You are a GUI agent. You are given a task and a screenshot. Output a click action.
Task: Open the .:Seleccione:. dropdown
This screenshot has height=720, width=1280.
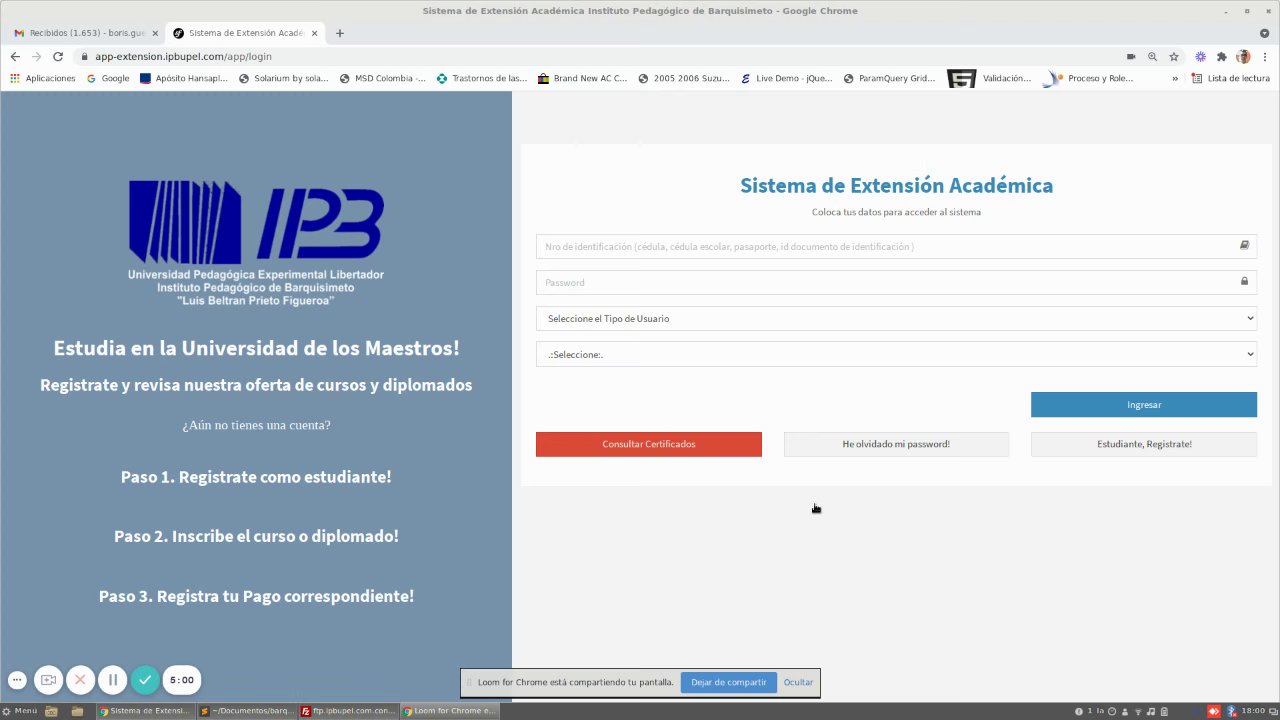[896, 354]
